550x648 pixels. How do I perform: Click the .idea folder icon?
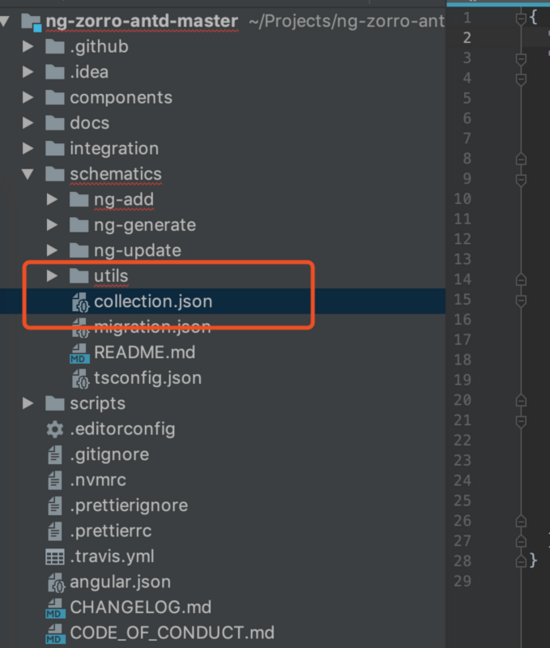[x=55, y=72]
